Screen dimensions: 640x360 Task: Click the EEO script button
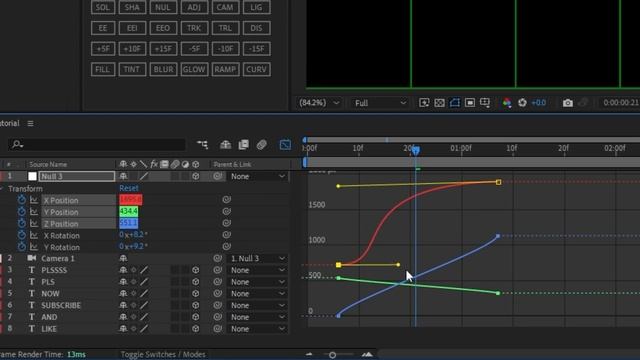click(x=163, y=28)
